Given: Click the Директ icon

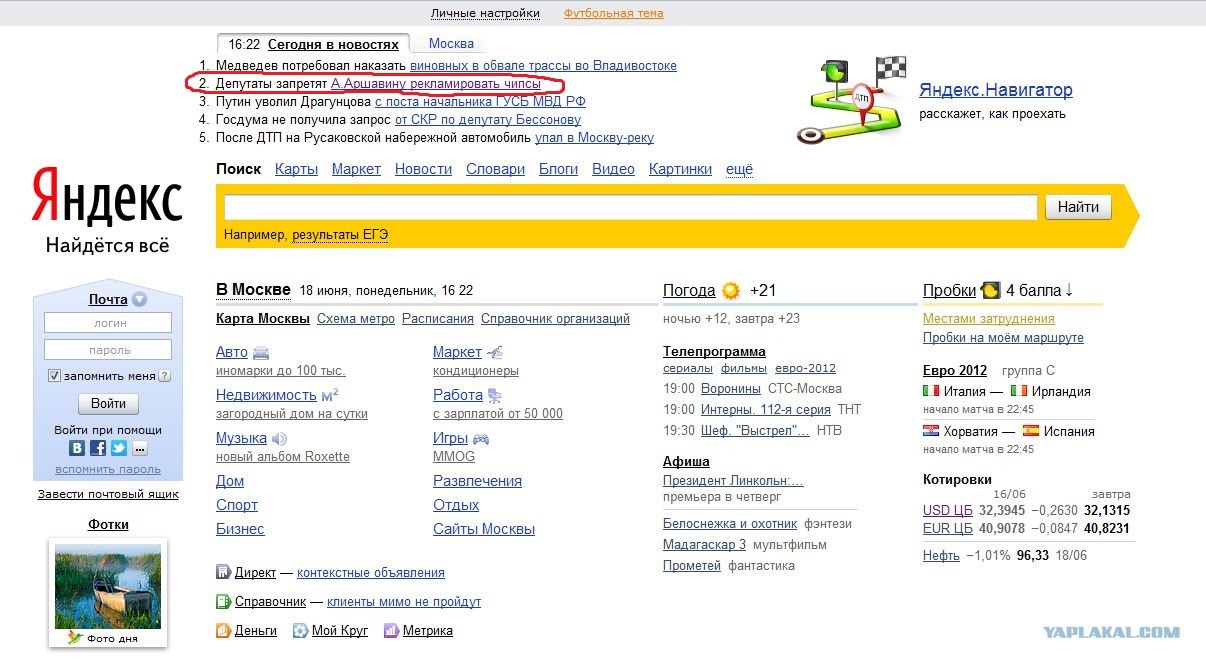Looking at the screenshot, I should click(x=224, y=572).
